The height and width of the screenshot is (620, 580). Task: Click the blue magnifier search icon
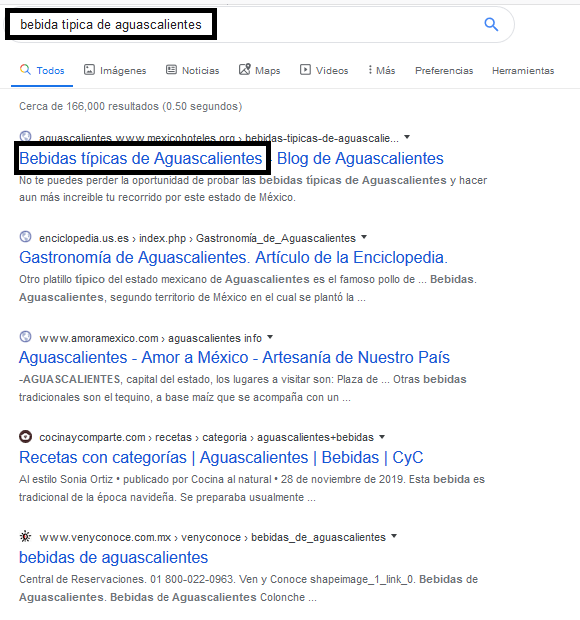[x=491, y=25]
